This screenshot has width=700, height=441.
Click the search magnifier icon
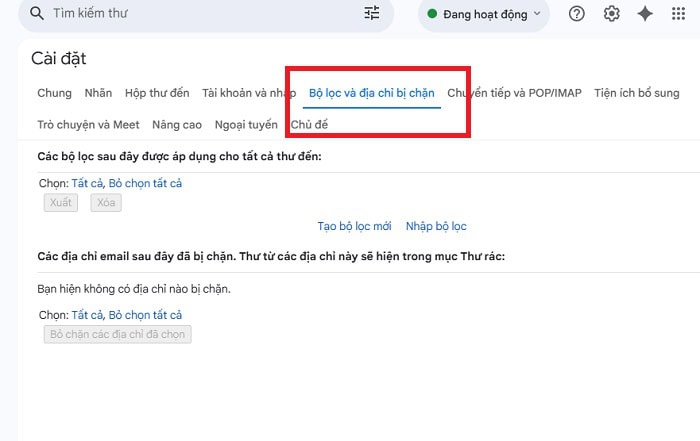(37, 13)
